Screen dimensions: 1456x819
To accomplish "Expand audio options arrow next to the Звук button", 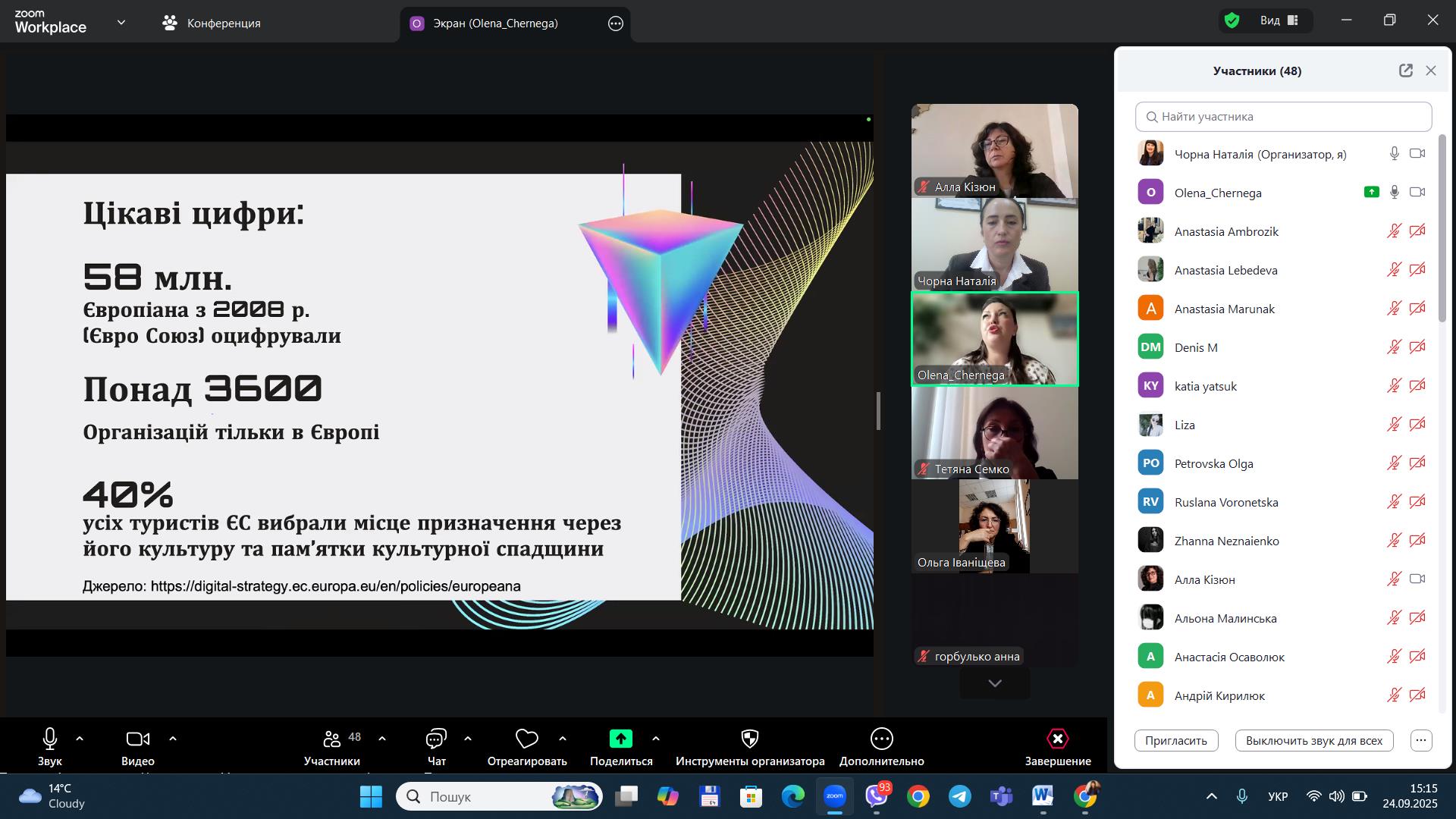I will pos(80,739).
